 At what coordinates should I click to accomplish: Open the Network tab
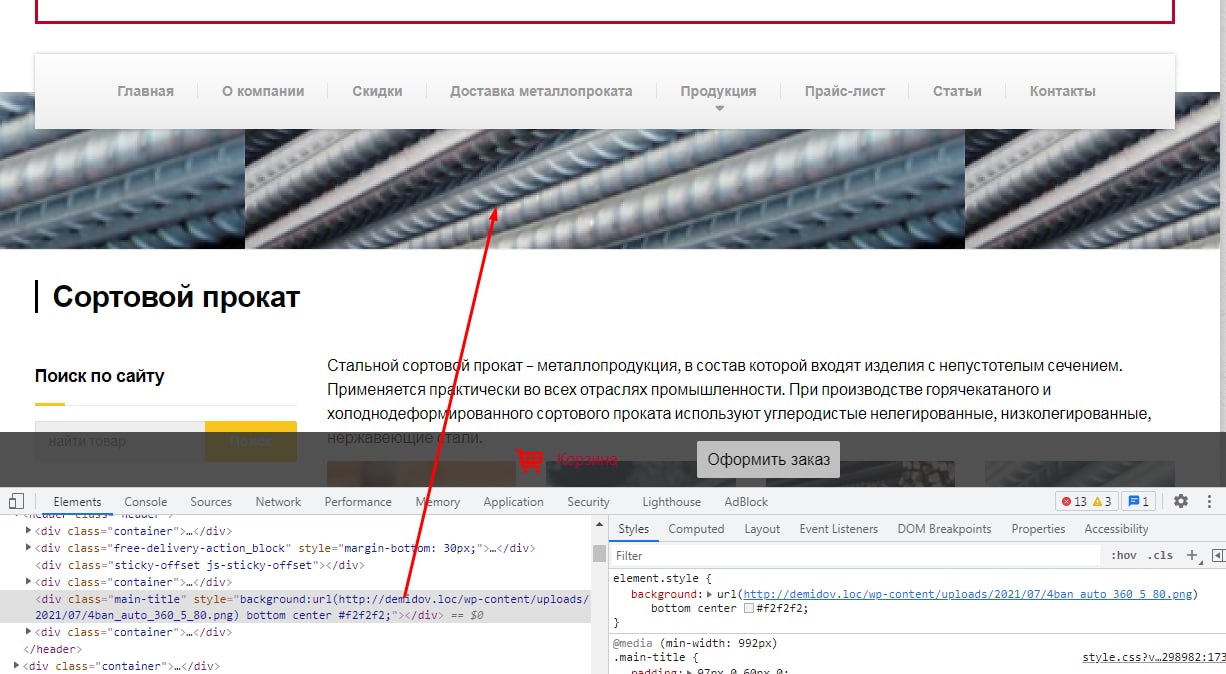[x=278, y=502]
